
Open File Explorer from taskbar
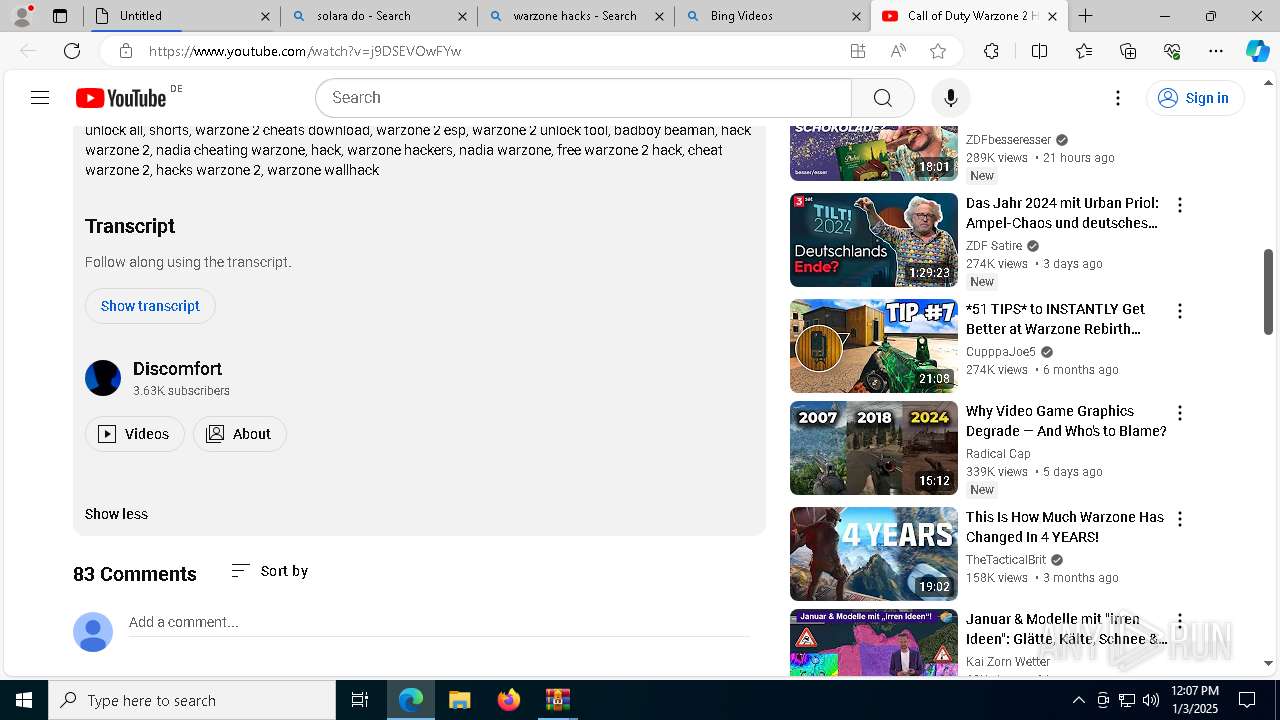tap(459, 700)
